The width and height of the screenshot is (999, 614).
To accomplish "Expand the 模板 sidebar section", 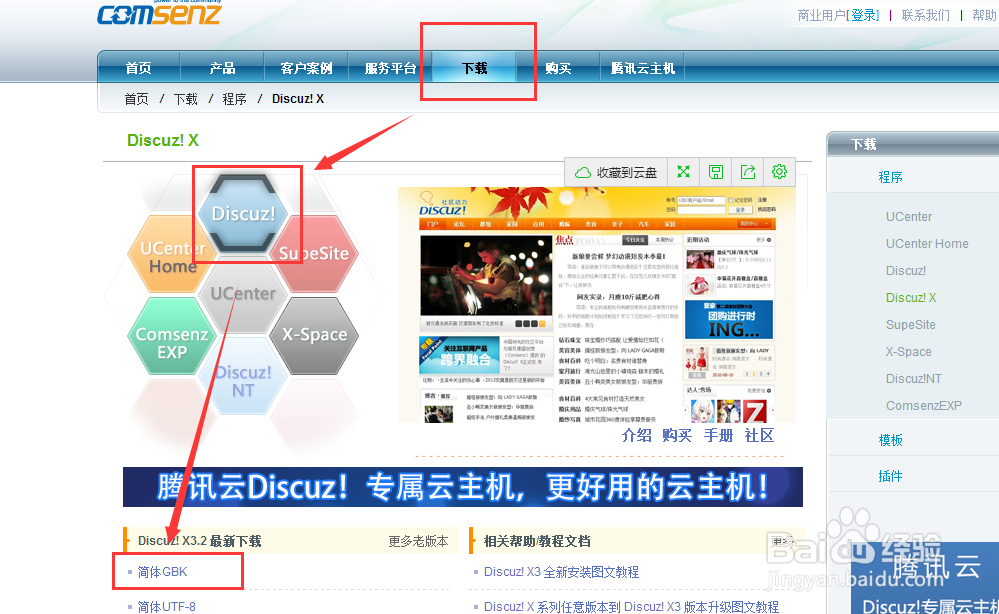I will tap(890, 440).
